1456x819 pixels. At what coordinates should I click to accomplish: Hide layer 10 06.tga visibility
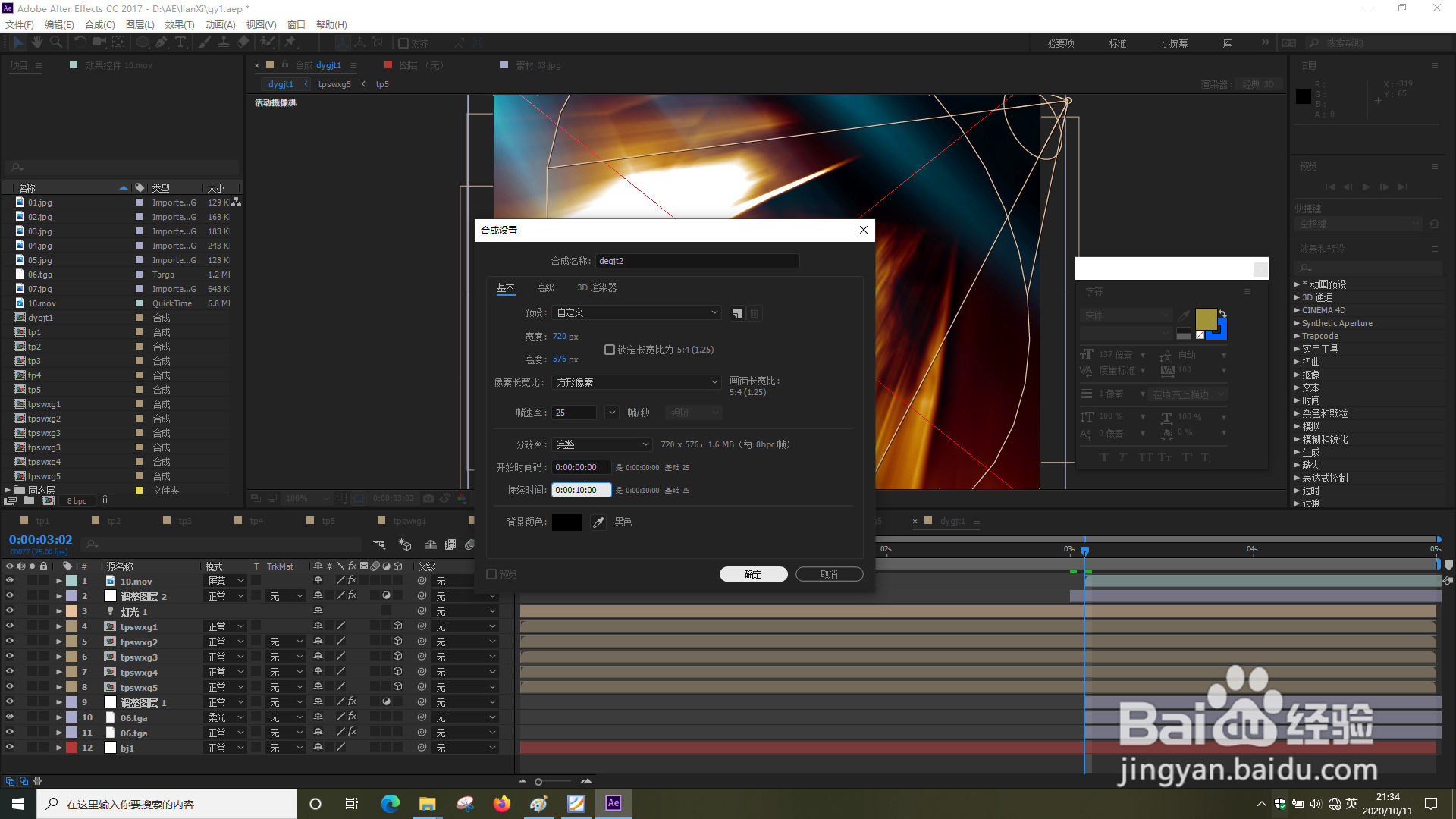(10, 717)
